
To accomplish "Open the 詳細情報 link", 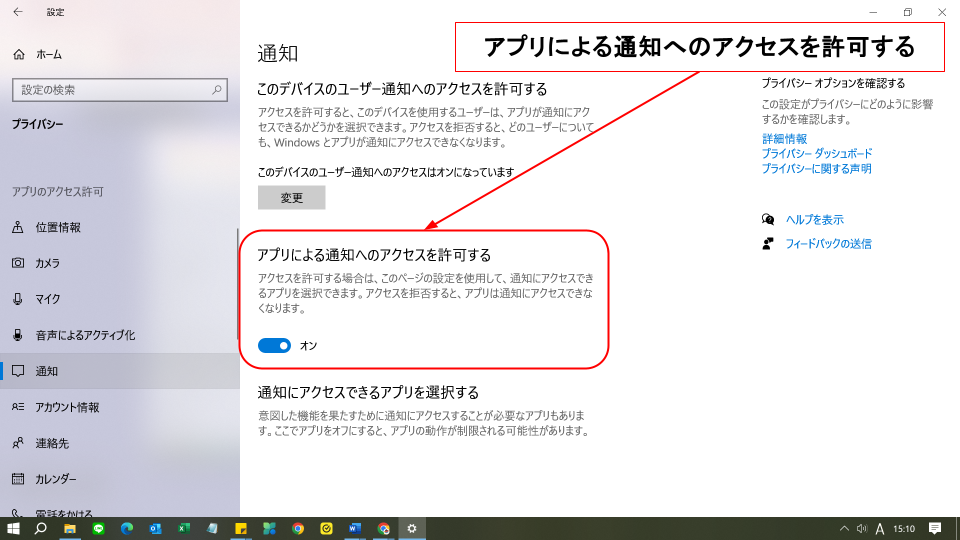I will (x=784, y=139).
